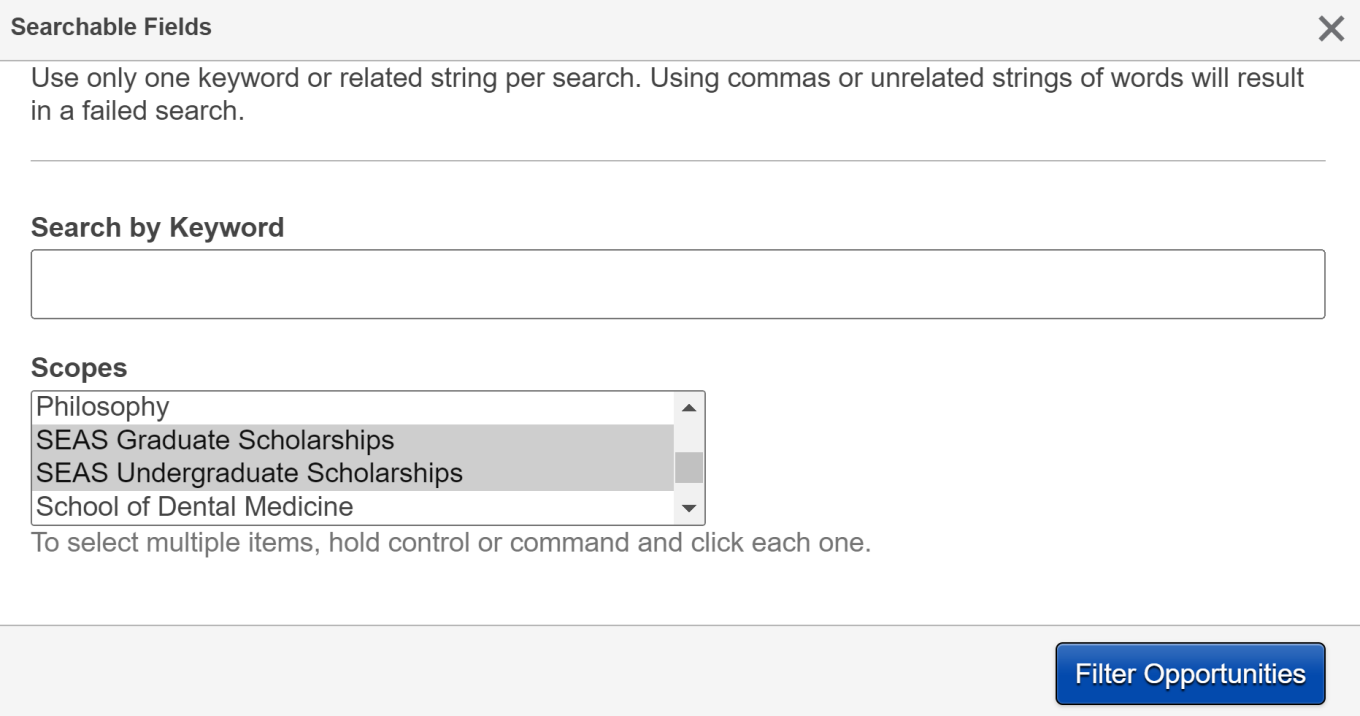Click the Scopes label heading
This screenshot has width=1360, height=716.
(79, 368)
